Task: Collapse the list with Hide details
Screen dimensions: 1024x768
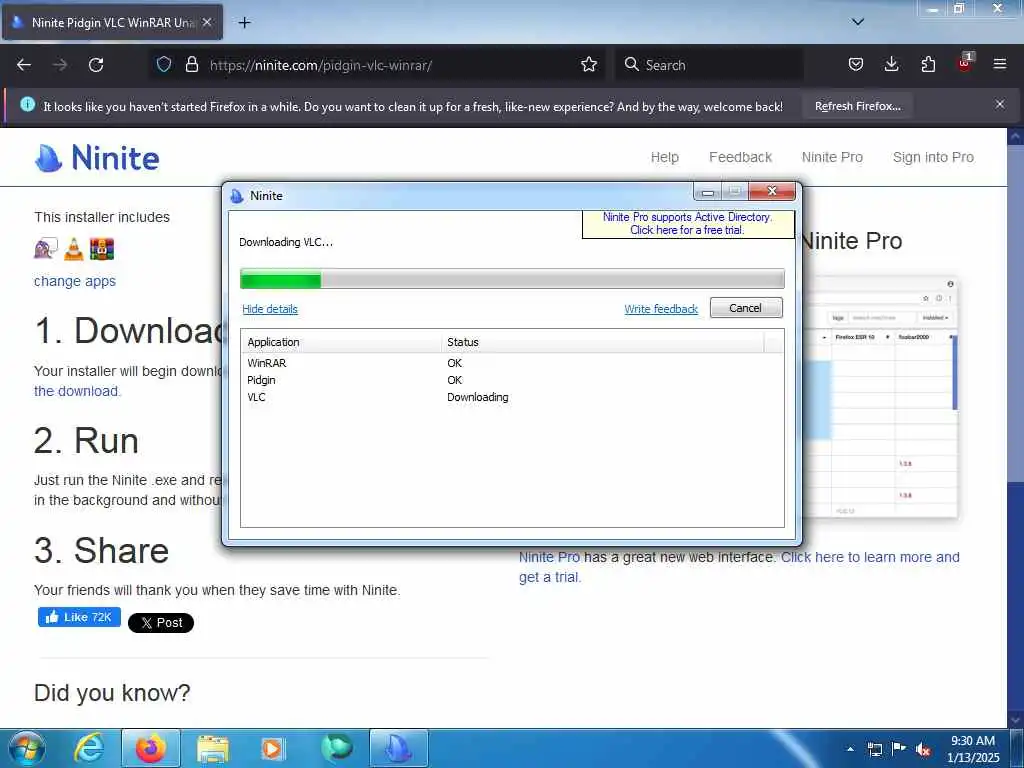Action: (270, 309)
